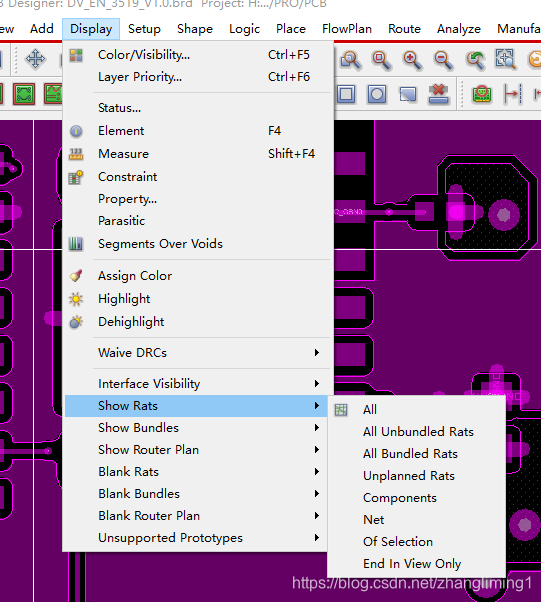541x602 pixels.
Task: Choose End In View Only
Action: tap(417, 564)
